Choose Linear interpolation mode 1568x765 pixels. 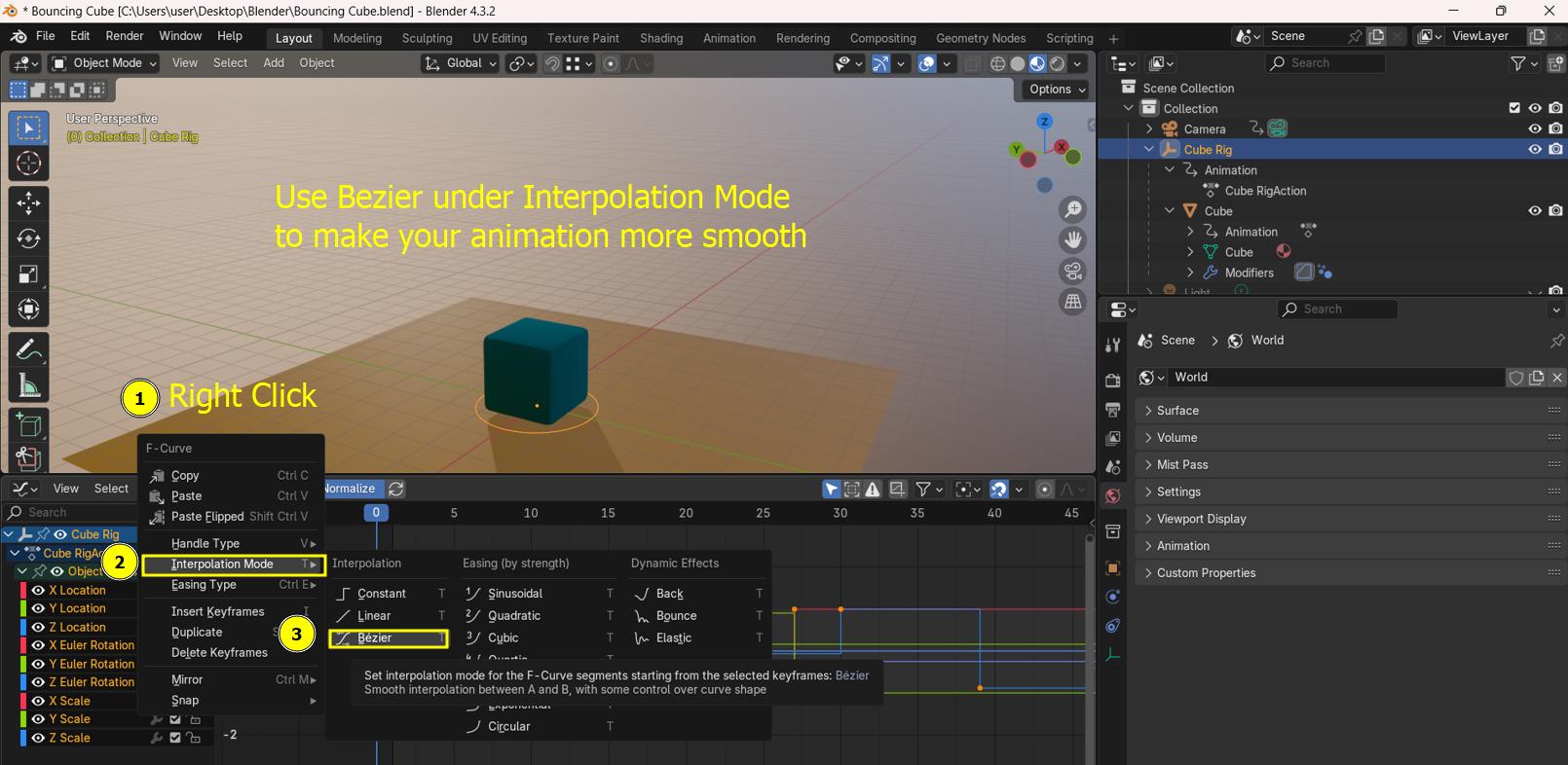(389, 616)
